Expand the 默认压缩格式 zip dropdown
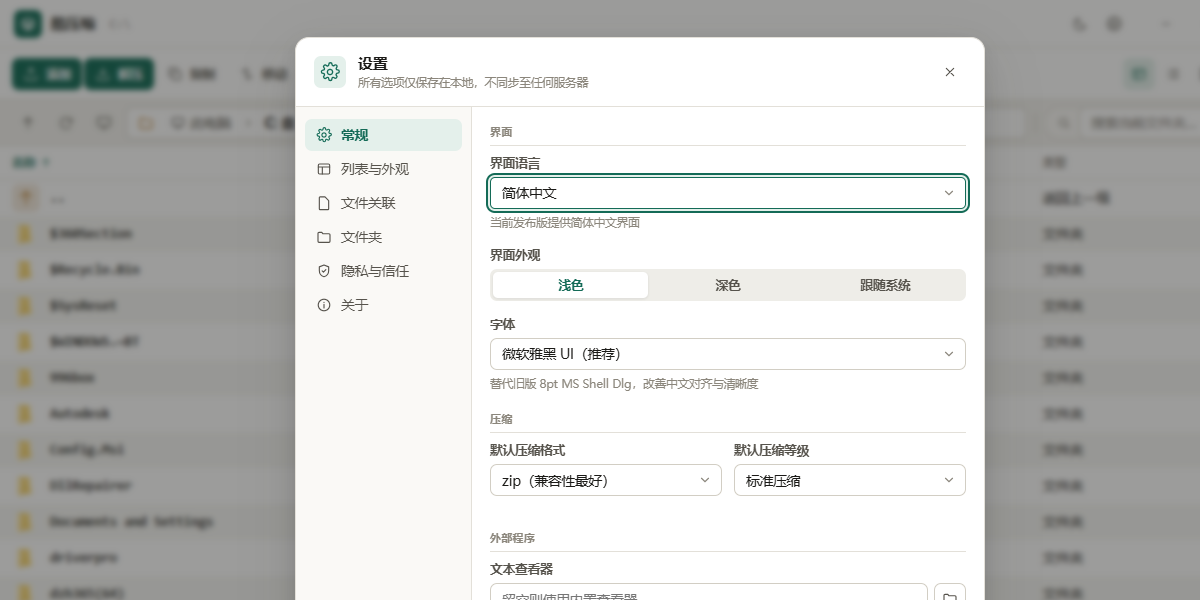Screen dimensions: 1200x600 click(606, 480)
